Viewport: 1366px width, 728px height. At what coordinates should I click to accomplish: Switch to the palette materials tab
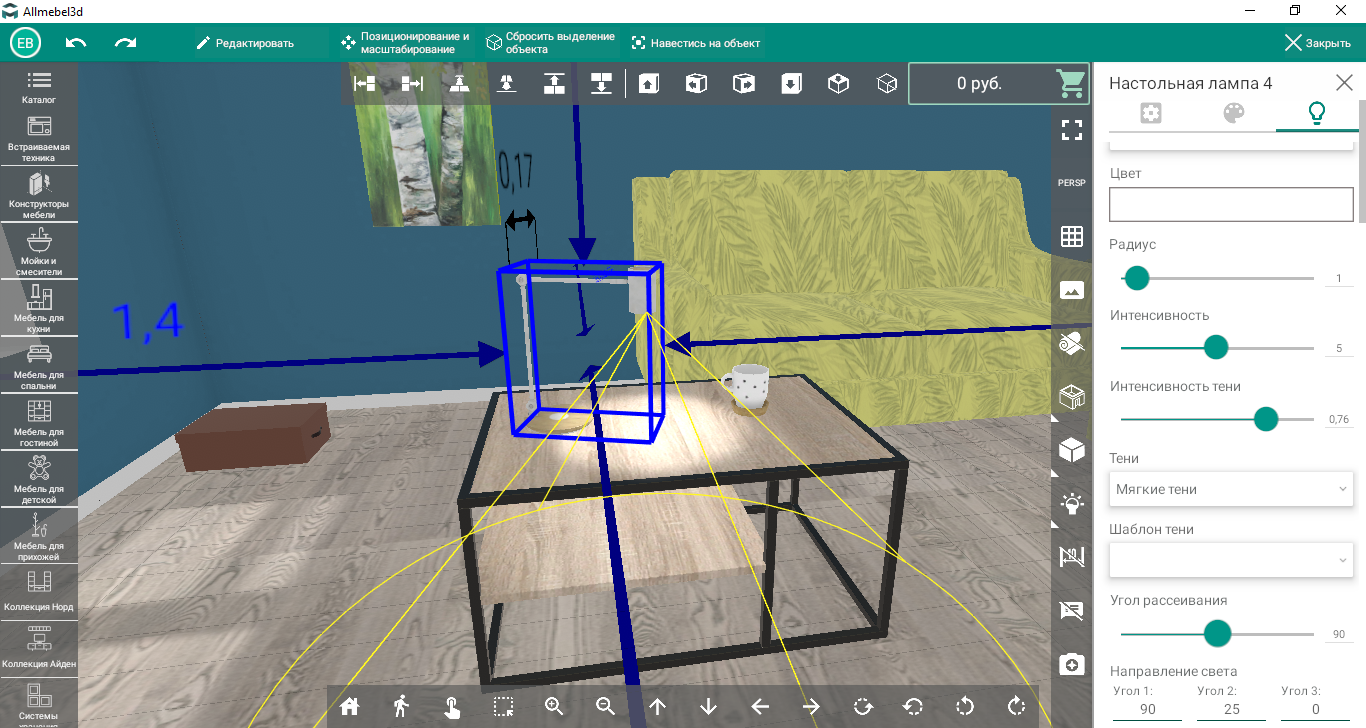pyautogui.click(x=1233, y=113)
